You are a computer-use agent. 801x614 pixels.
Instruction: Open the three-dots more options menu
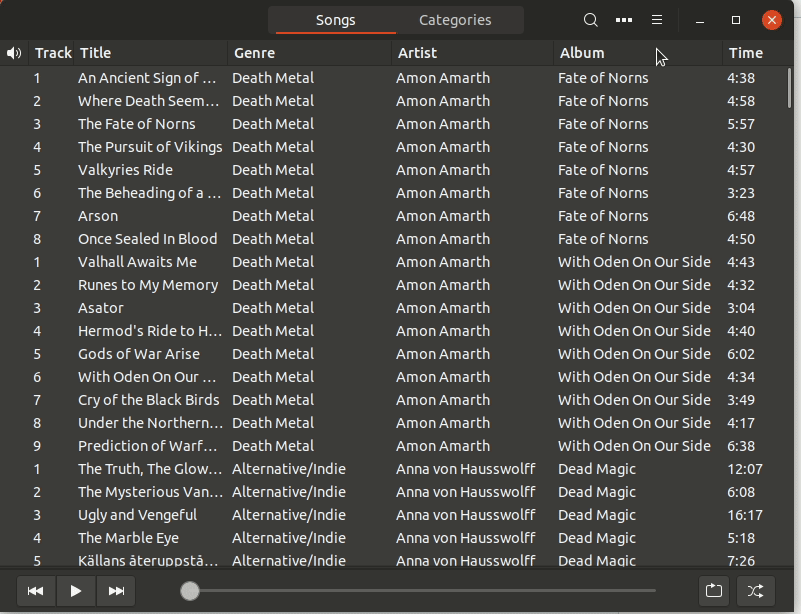624,20
